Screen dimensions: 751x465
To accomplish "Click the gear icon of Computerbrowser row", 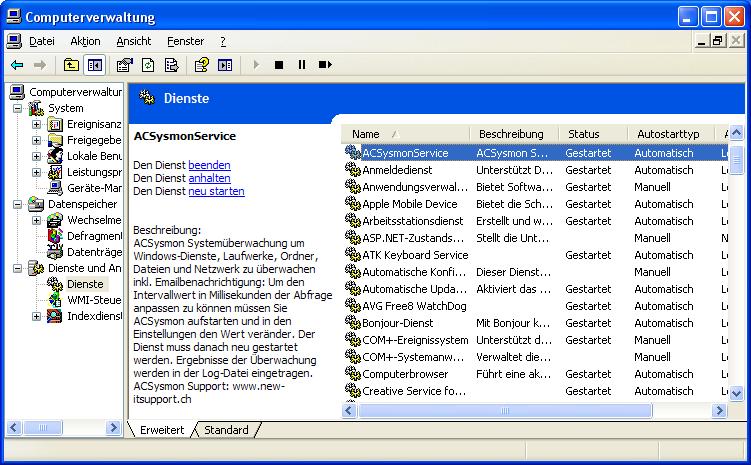I will point(353,374).
